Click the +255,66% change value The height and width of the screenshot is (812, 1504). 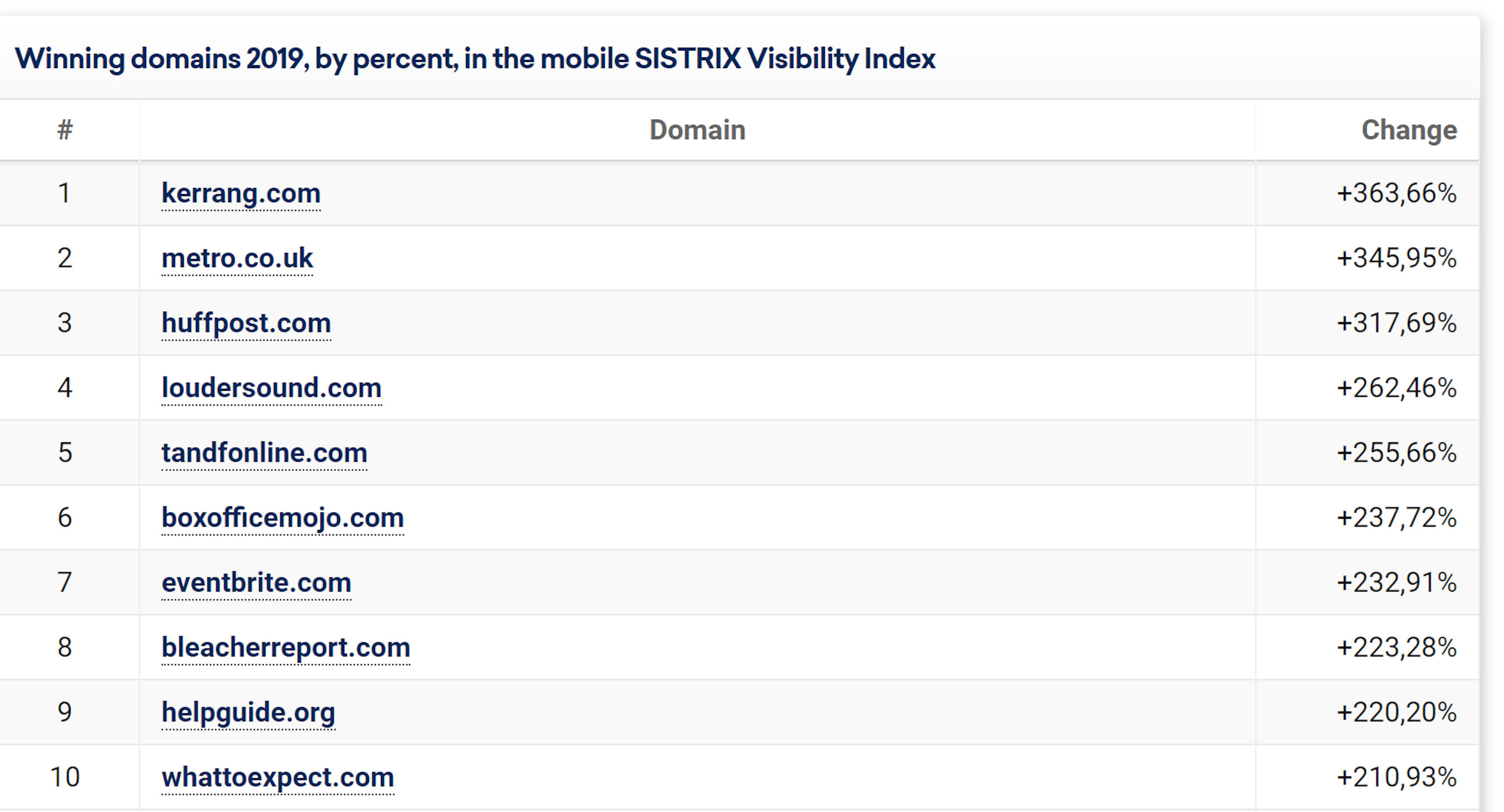[1397, 452]
